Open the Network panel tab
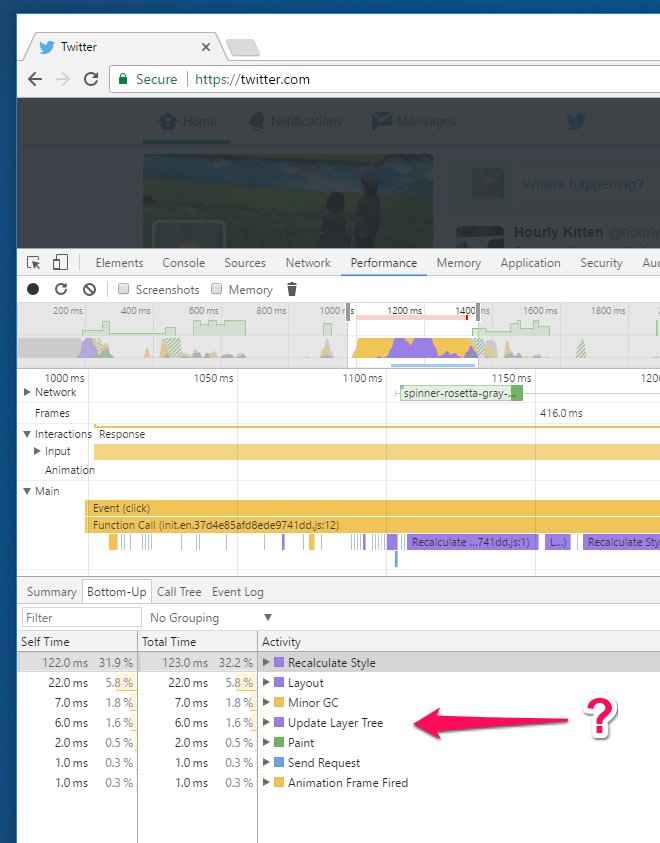The width and height of the screenshot is (660, 843). pyautogui.click(x=308, y=263)
